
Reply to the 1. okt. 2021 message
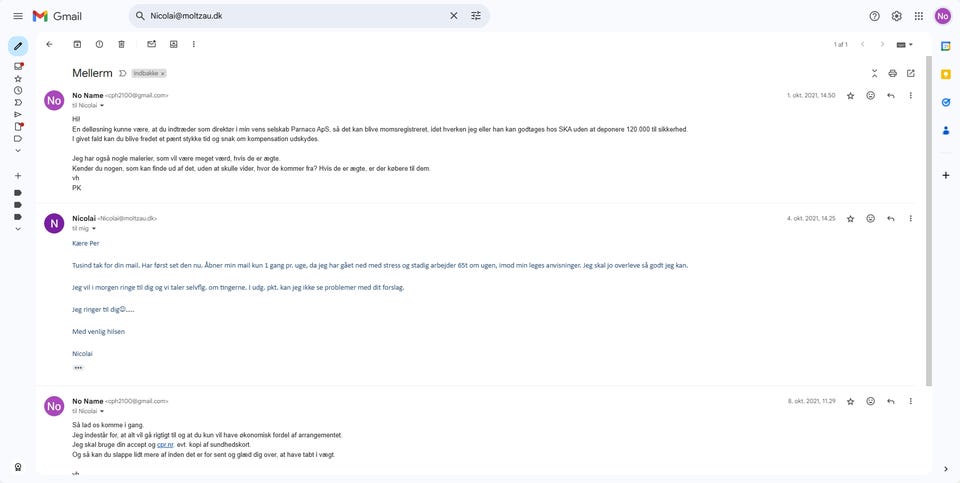[891, 95]
